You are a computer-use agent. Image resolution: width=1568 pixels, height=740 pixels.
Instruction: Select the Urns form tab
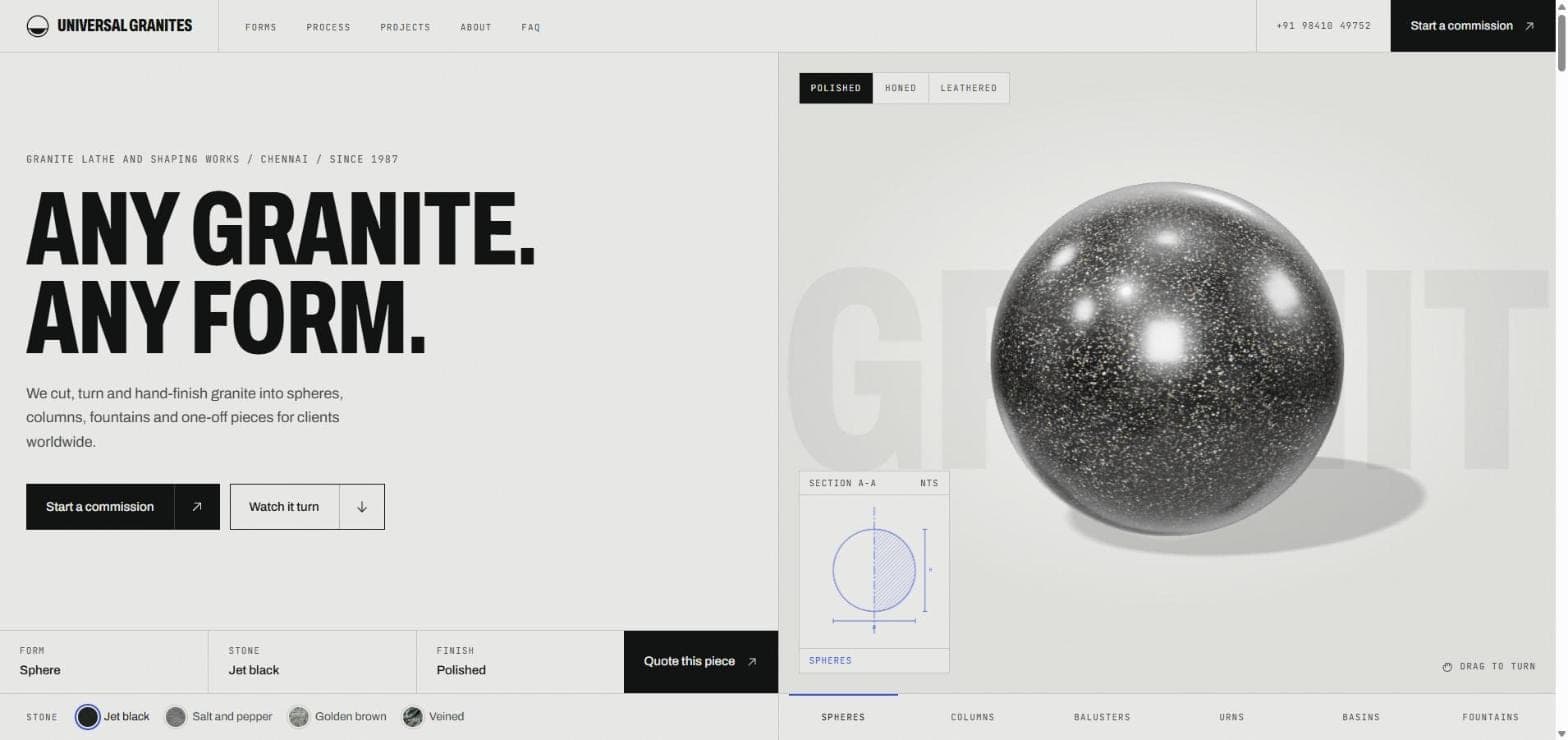click(x=1232, y=717)
